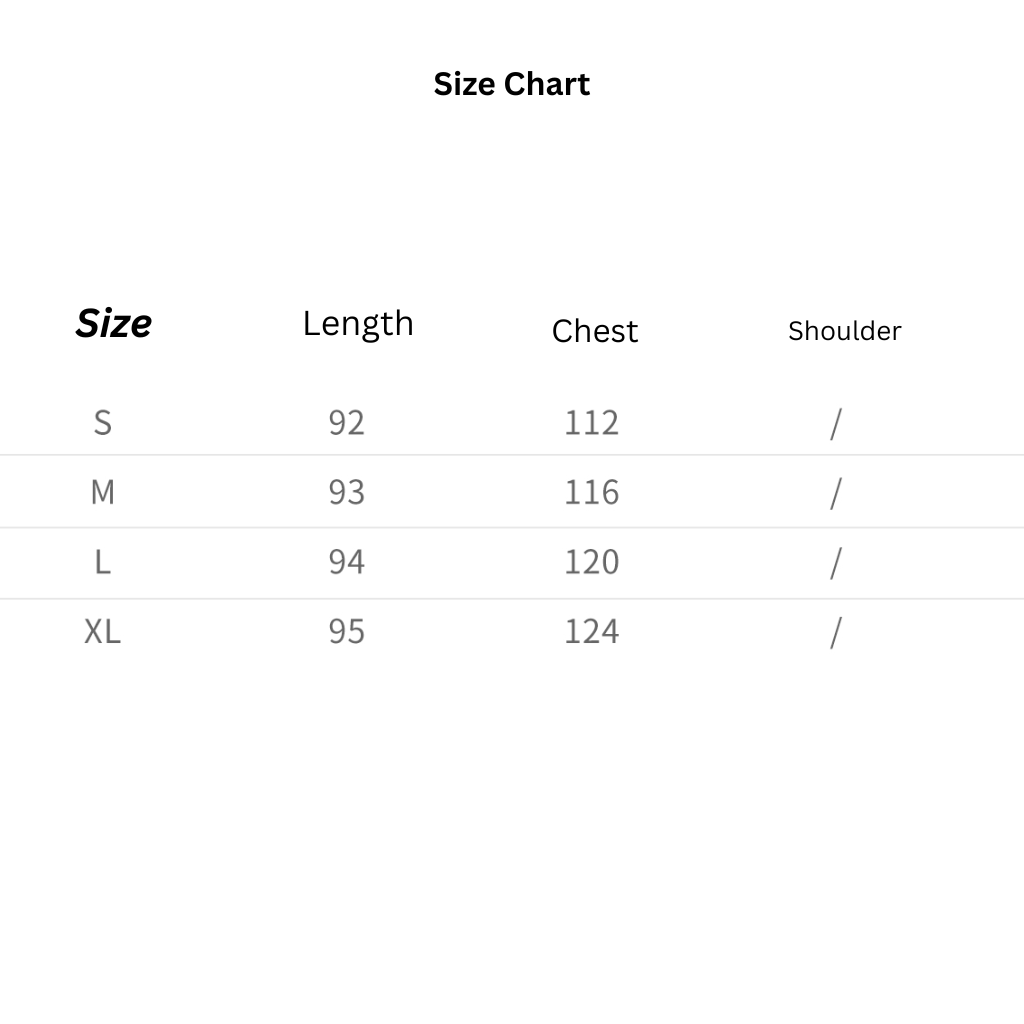
Task: Select the Chest column header
Action: [594, 331]
